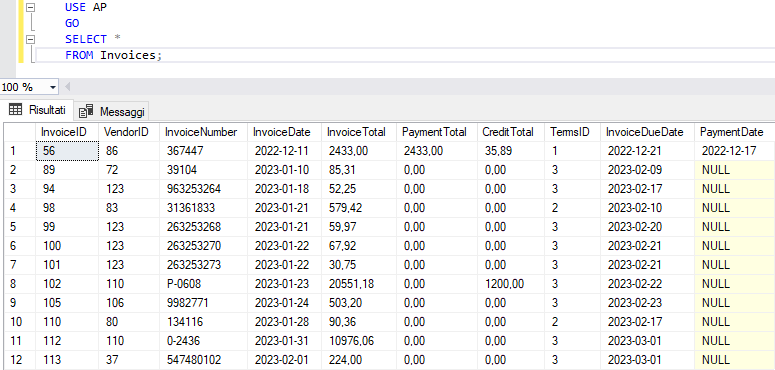
Task: Click the VendorID cell 37
Action: [x=129, y=360]
